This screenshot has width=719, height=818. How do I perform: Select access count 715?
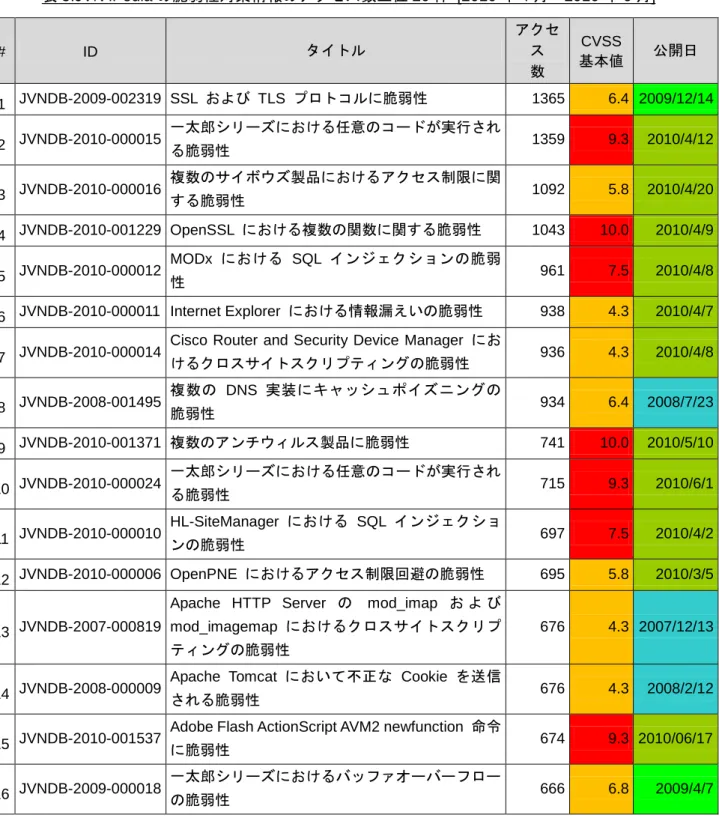537,484
